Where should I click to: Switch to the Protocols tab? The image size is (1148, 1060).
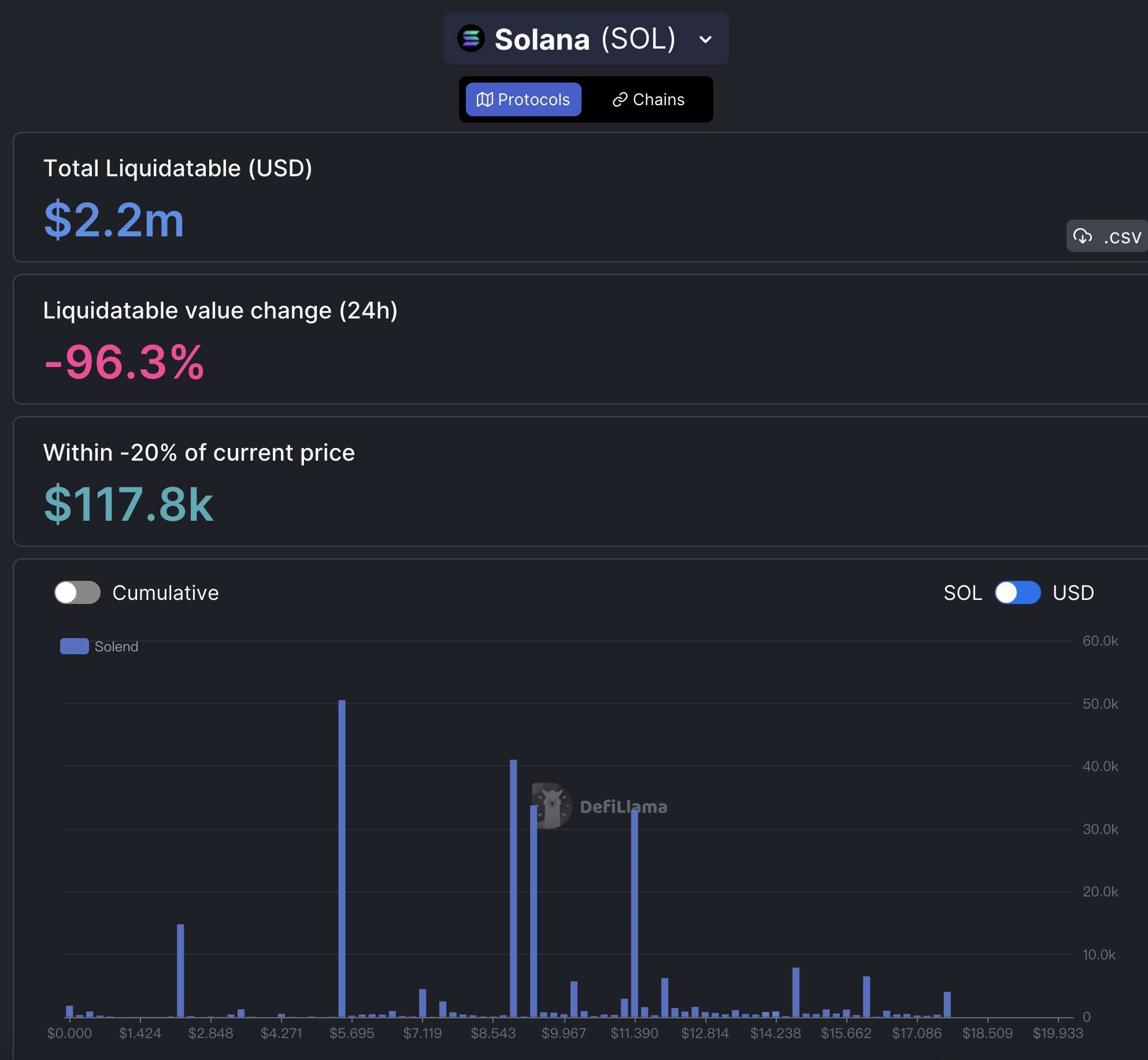point(523,99)
